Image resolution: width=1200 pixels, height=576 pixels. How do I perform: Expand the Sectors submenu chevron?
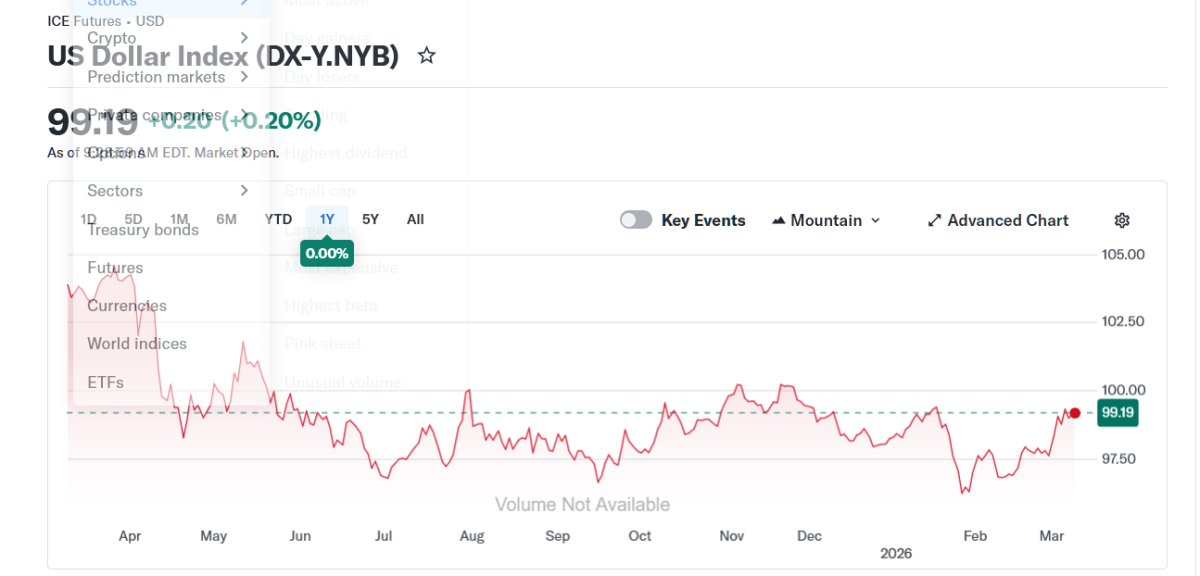244,190
